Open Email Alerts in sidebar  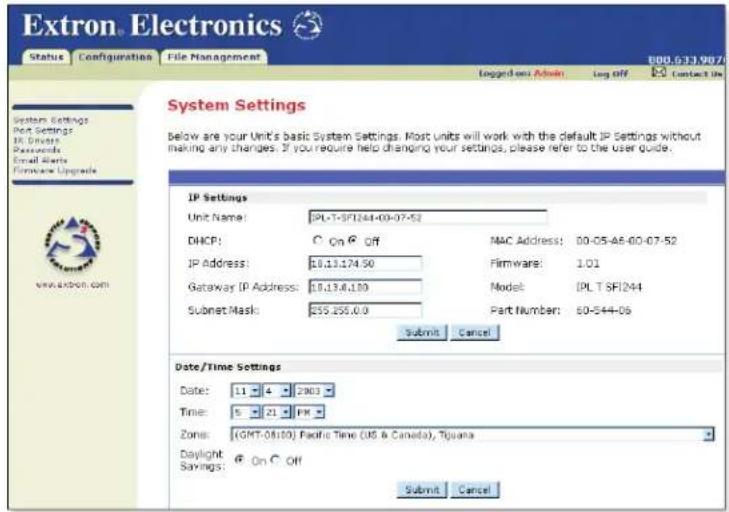pos(40,160)
